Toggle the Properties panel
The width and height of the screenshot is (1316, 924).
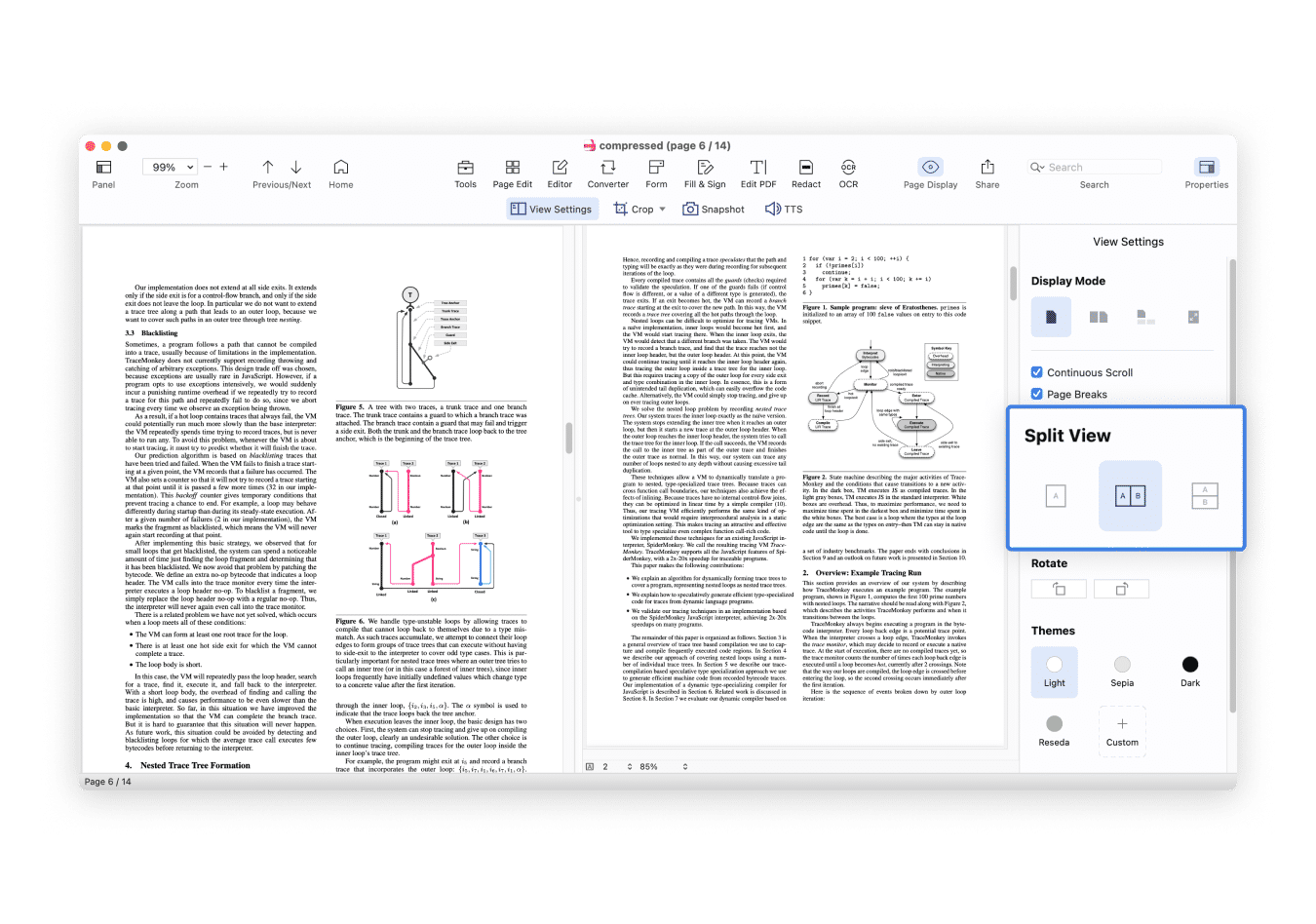(x=1206, y=168)
